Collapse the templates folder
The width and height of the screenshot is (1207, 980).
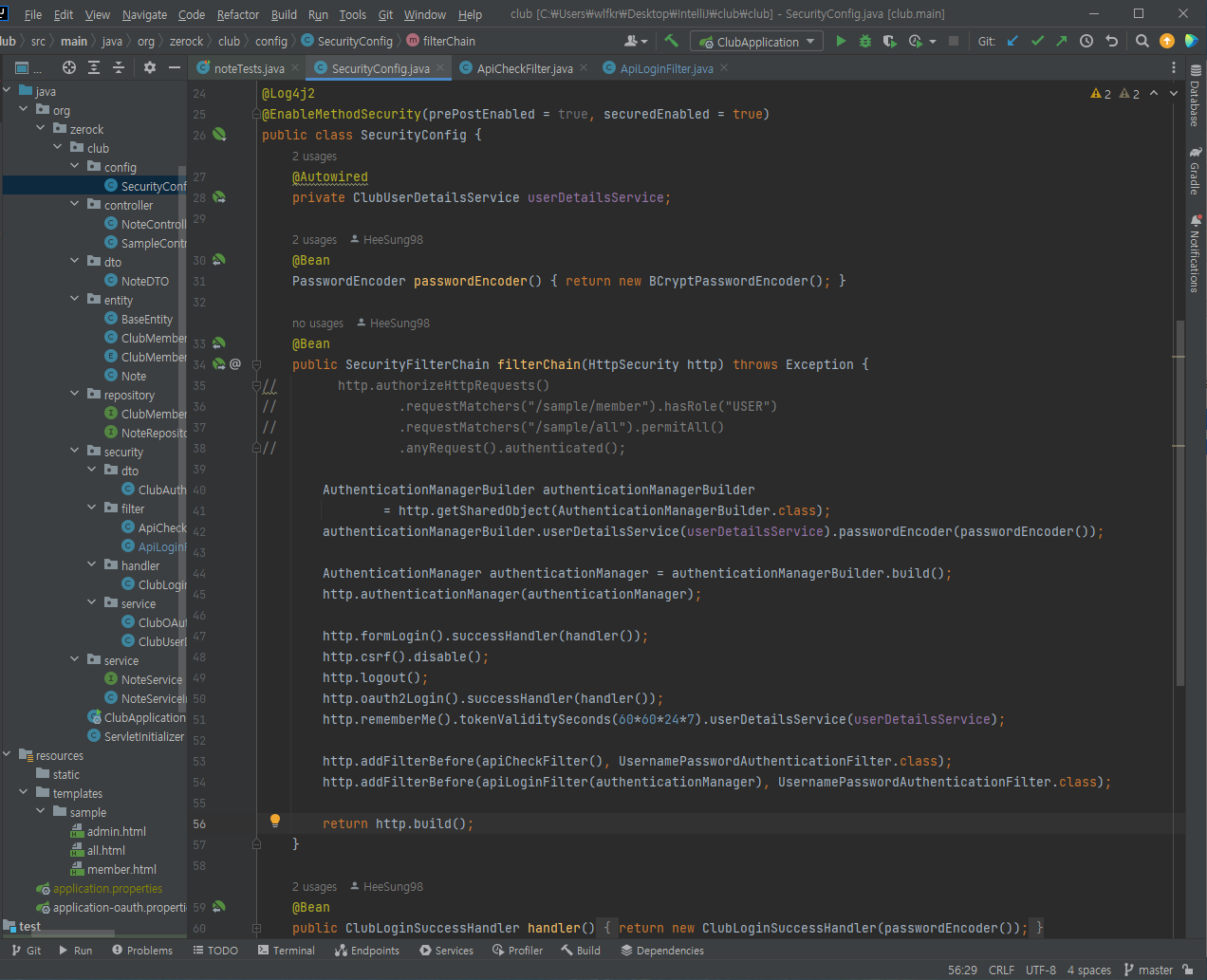[24, 792]
